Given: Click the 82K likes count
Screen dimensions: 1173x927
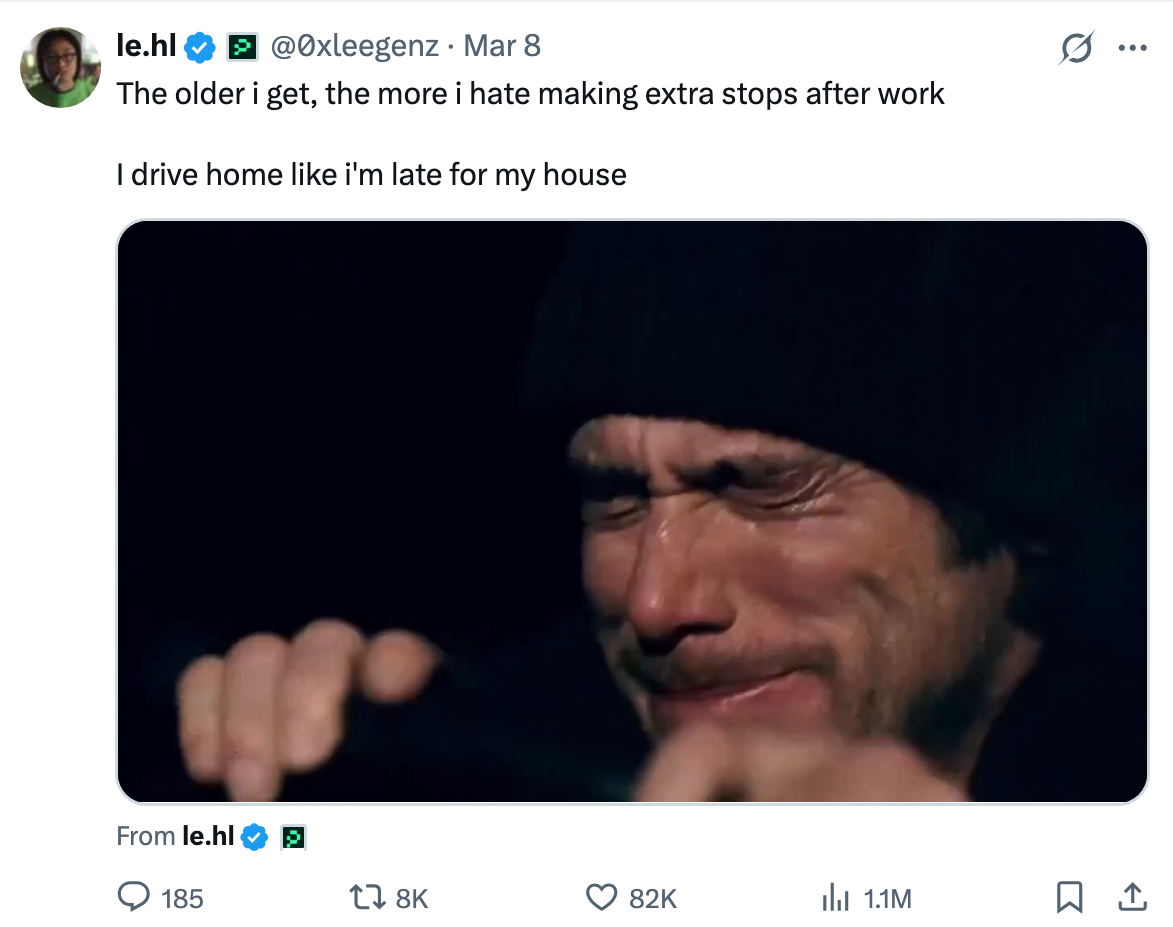Looking at the screenshot, I should (653, 899).
